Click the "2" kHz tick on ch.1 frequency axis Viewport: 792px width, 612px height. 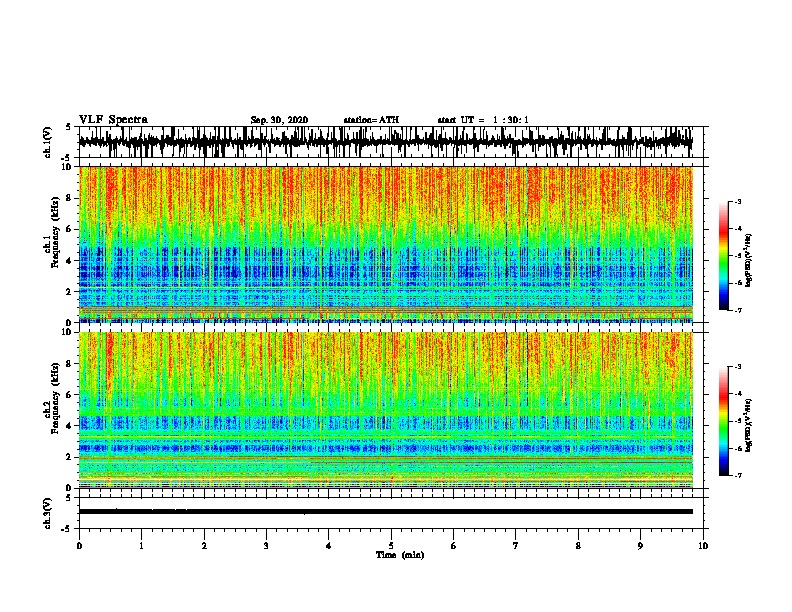[x=70, y=291]
